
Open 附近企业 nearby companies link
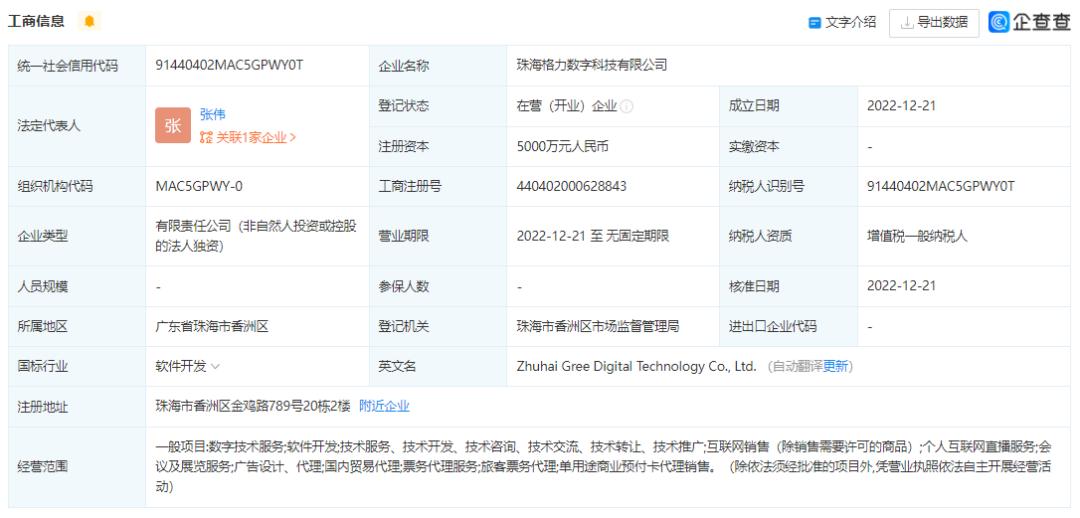point(384,406)
